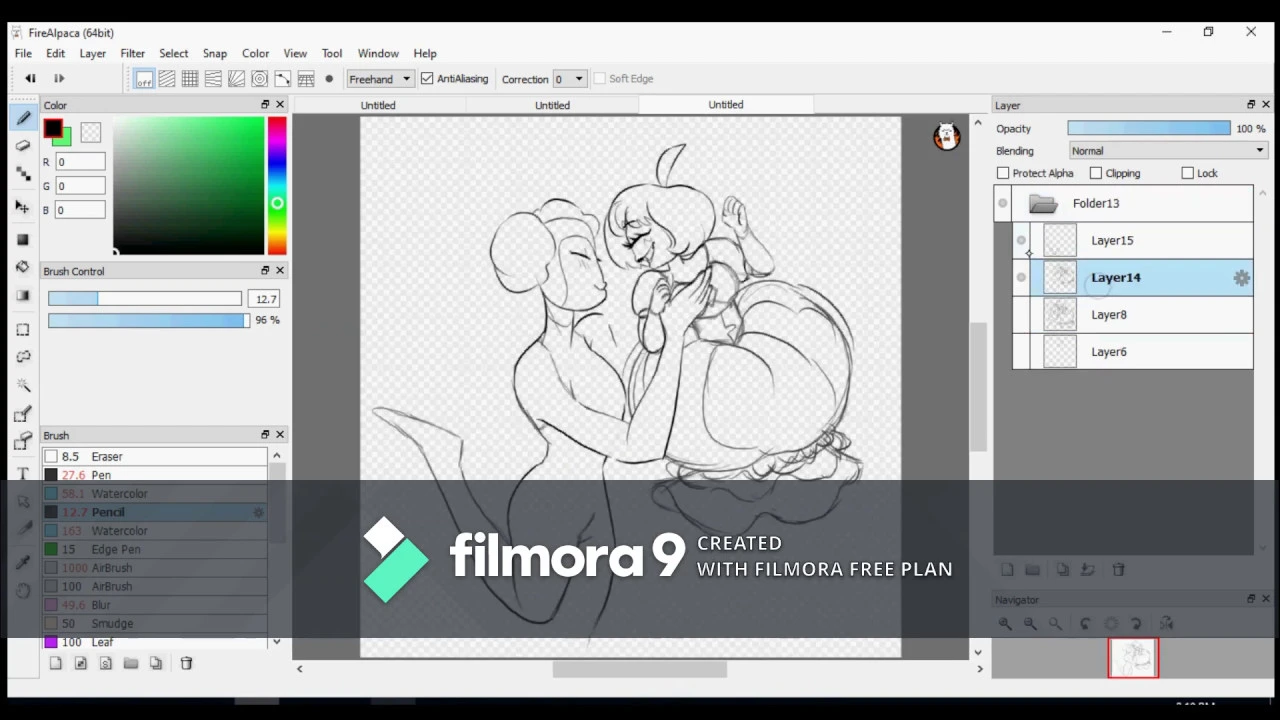Select the Text tool

[x=23, y=473]
